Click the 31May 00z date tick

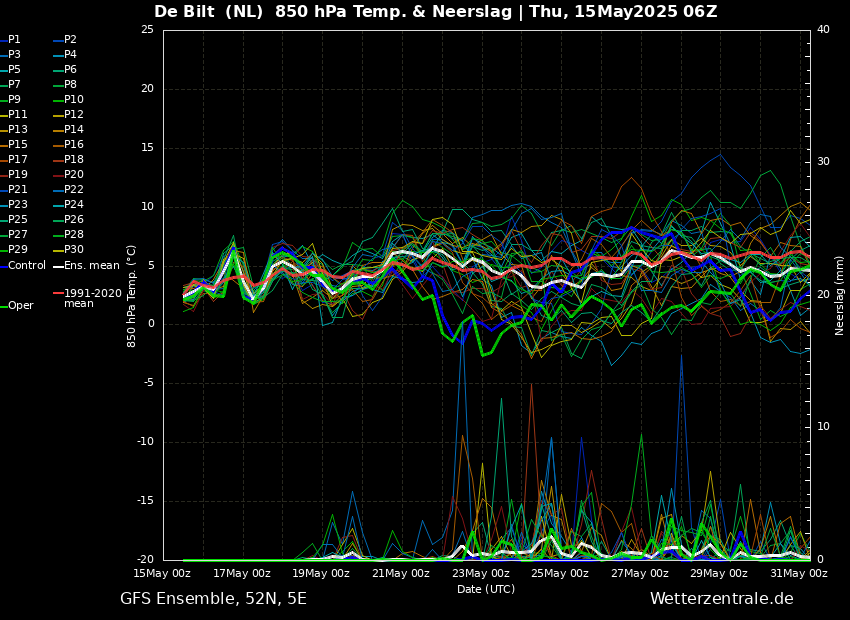pos(798,574)
